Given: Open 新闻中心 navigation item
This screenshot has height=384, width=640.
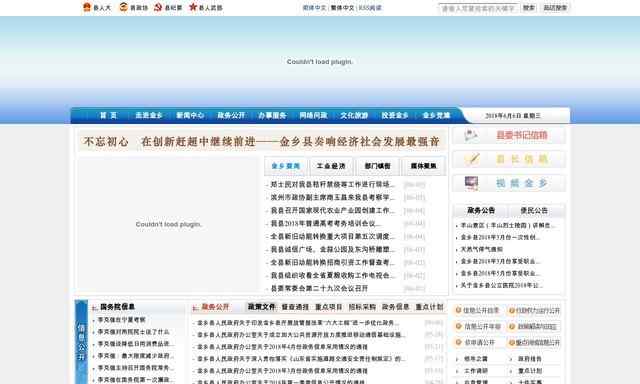Looking at the screenshot, I should pos(190,115).
